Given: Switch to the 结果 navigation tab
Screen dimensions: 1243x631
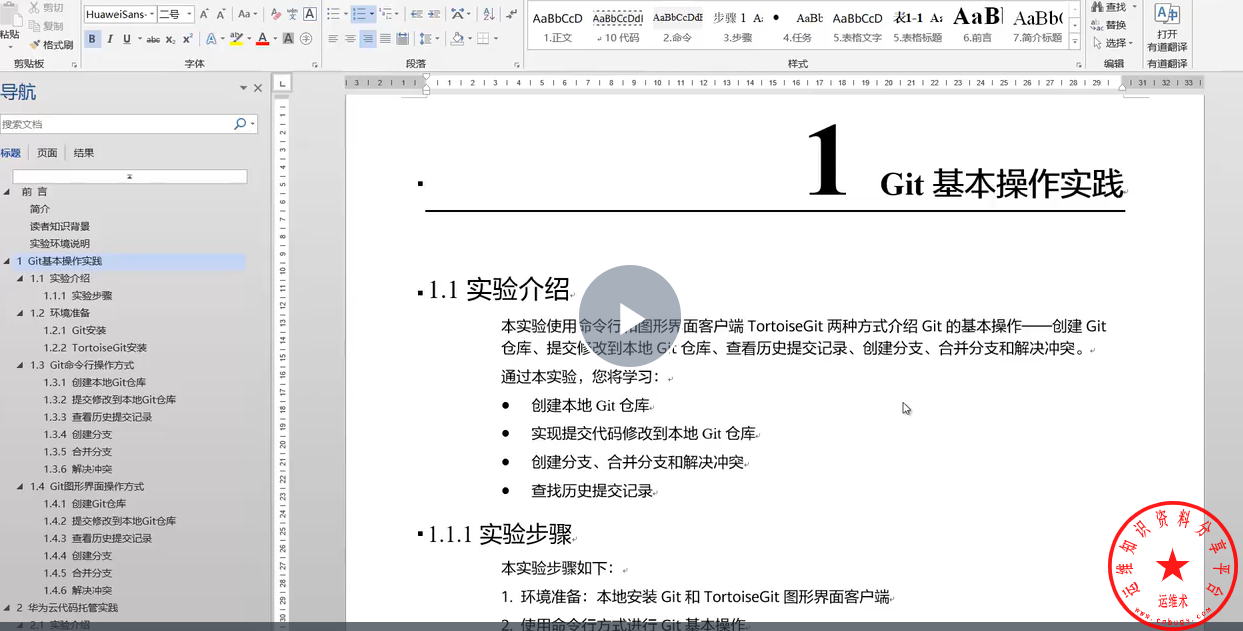Looking at the screenshot, I should (84, 153).
